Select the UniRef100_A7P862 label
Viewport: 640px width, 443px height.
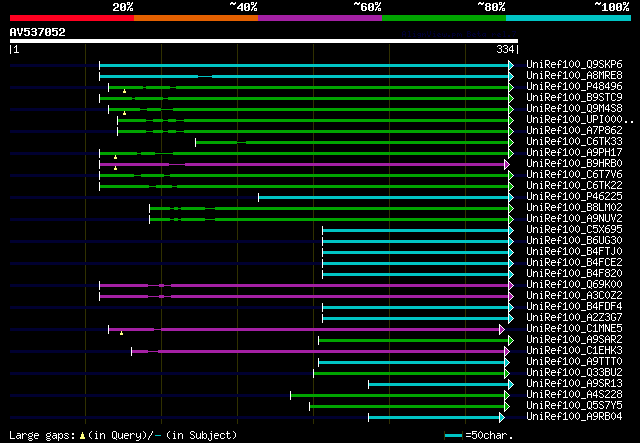pos(574,131)
